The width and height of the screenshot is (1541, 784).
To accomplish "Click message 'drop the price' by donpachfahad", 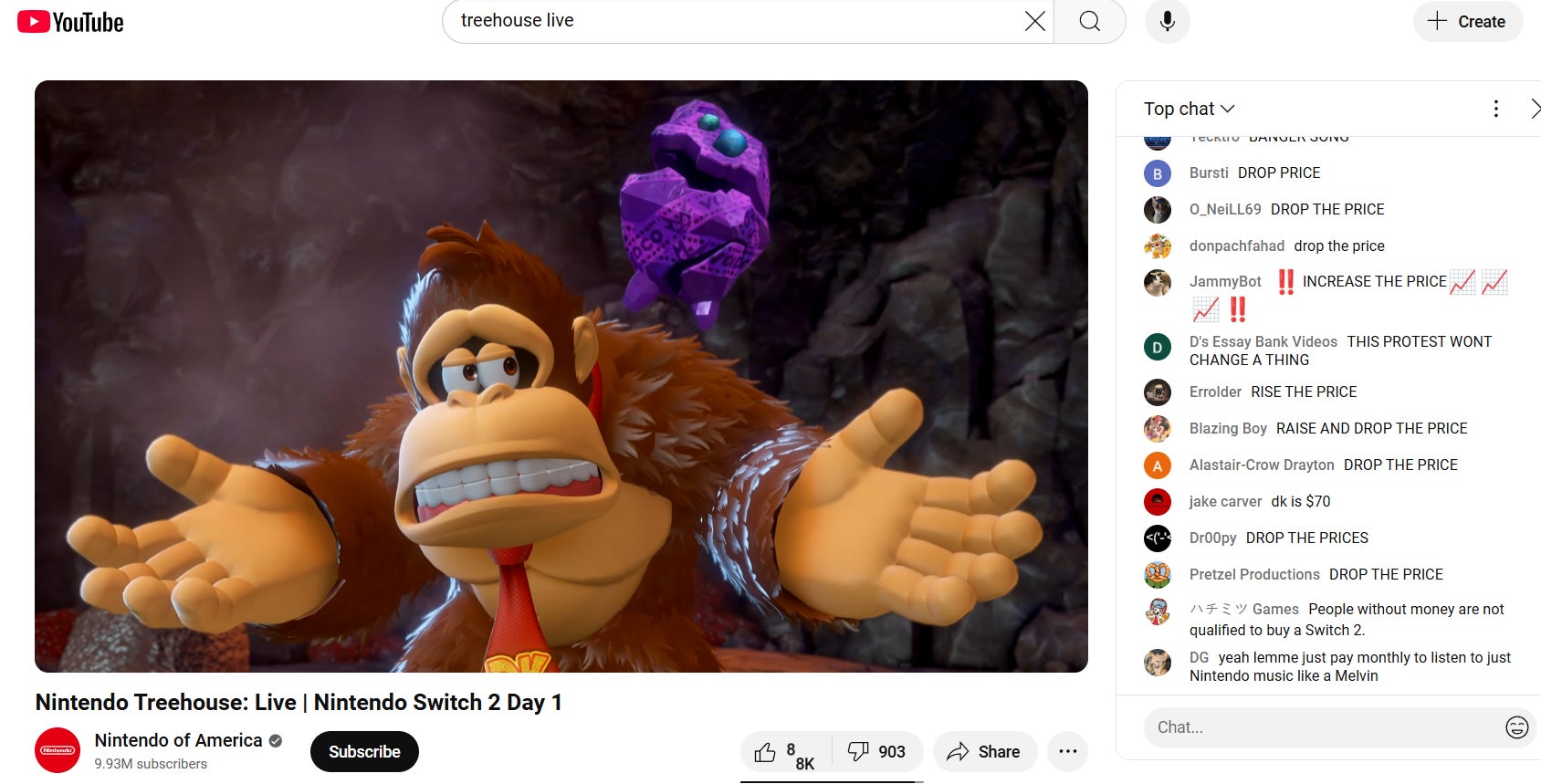I will (1339, 246).
